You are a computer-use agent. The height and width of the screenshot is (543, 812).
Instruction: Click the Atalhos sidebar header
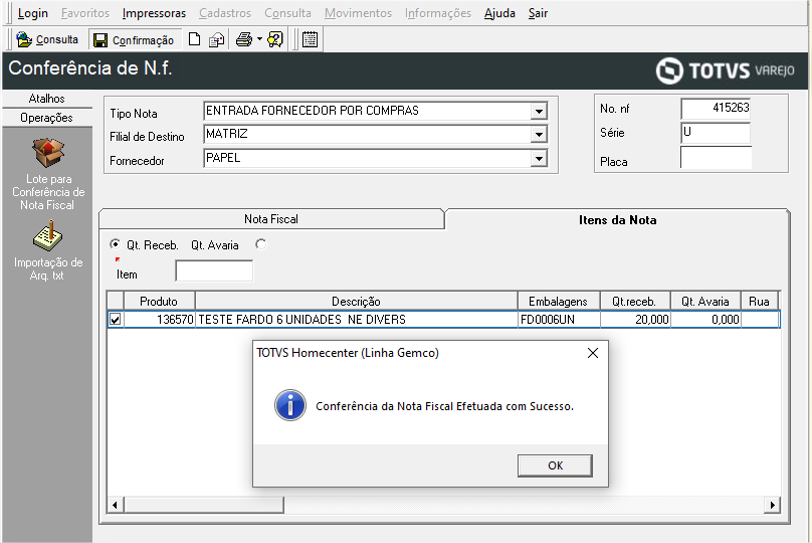click(47, 98)
